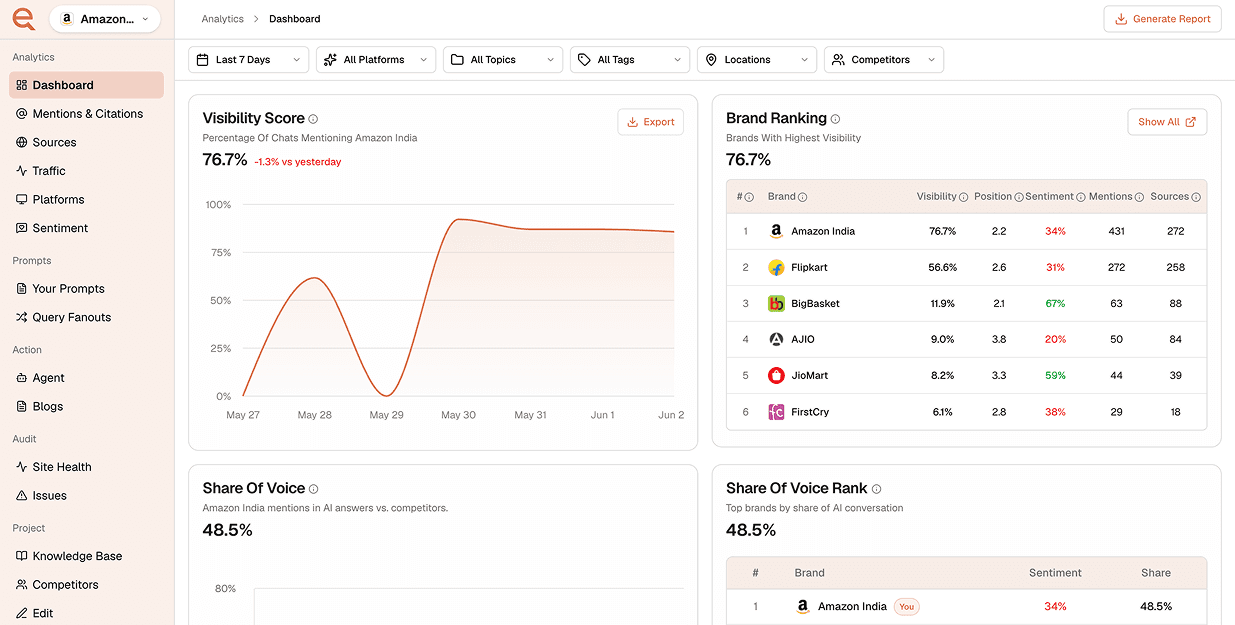The width and height of the screenshot is (1235, 625).
Task: Click Show All in Brand Ranking
Action: 1167,122
